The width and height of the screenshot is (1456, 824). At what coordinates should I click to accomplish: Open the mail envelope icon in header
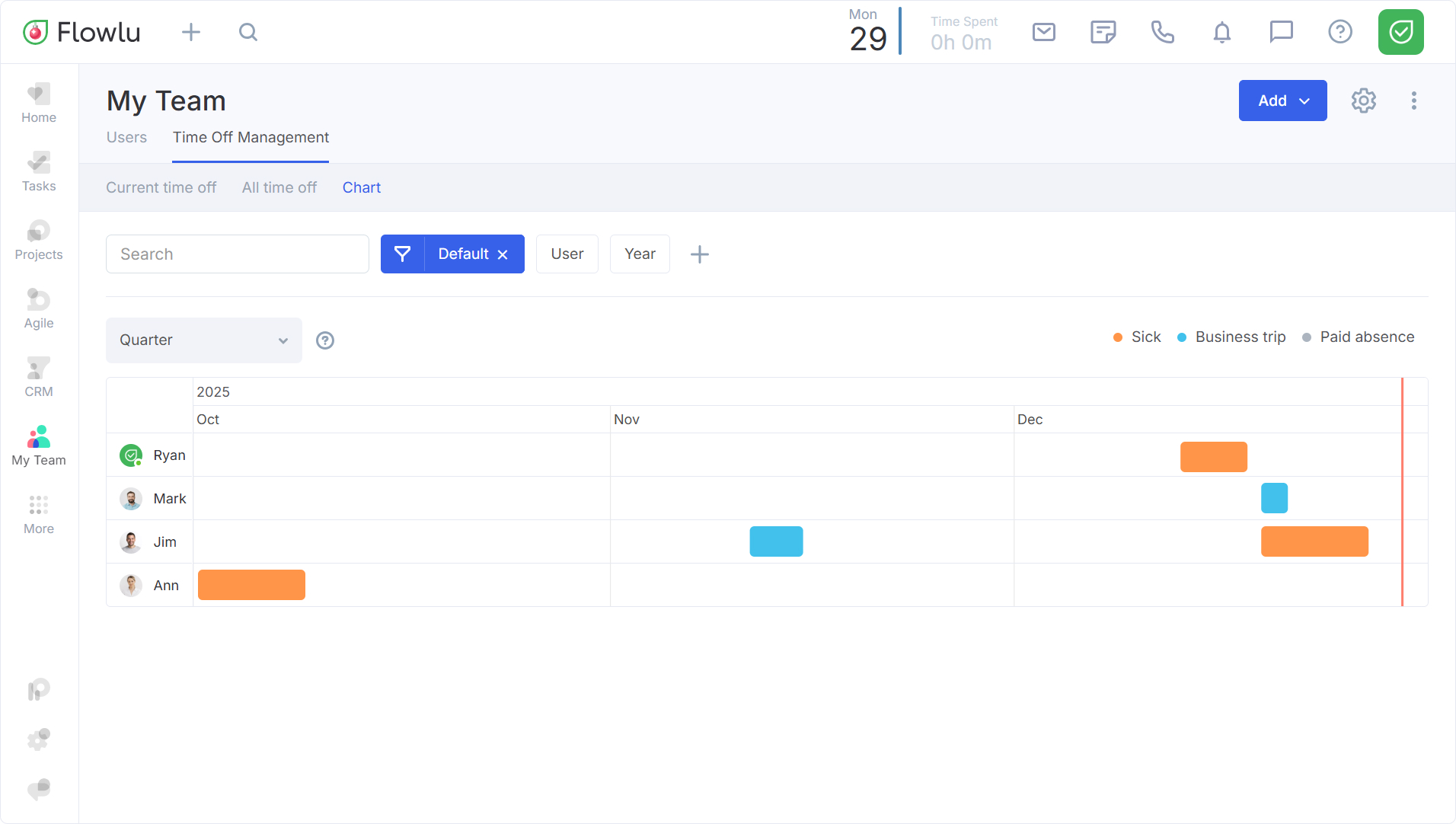pos(1043,32)
